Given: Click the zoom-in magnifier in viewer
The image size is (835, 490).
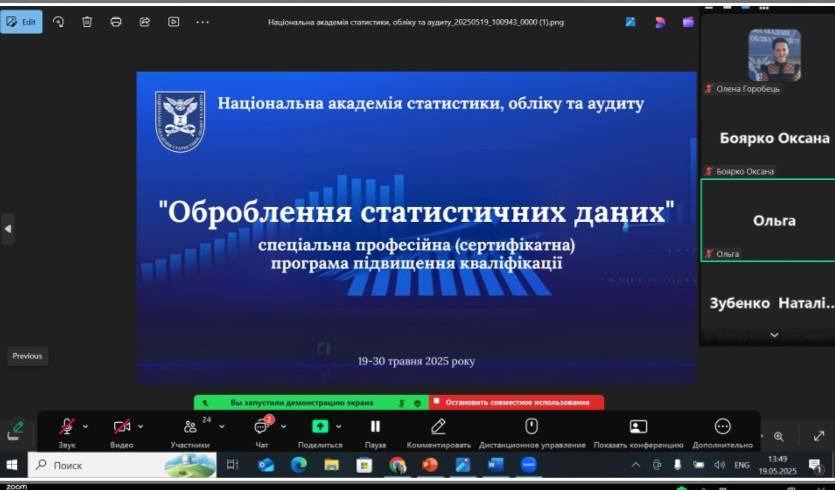Looking at the screenshot, I should (x=779, y=436).
